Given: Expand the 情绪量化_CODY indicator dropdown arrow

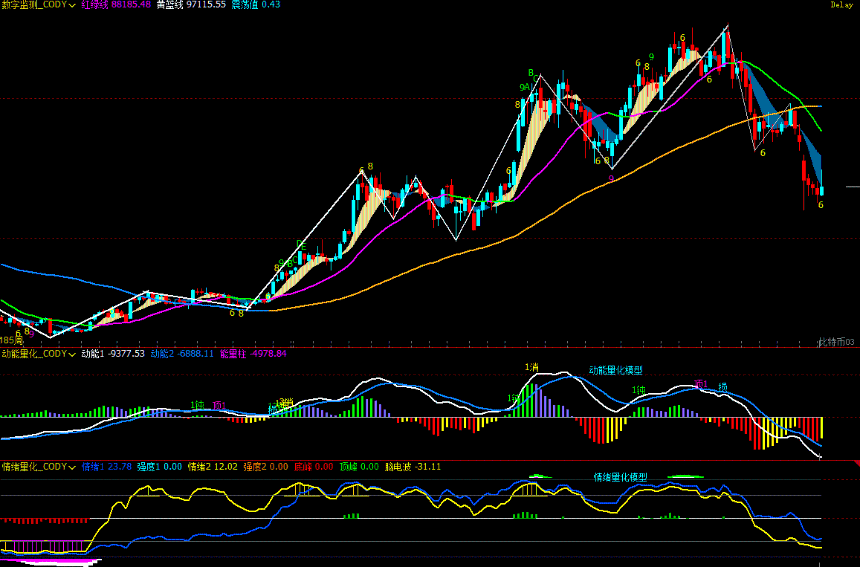Looking at the screenshot, I should 73,466.
